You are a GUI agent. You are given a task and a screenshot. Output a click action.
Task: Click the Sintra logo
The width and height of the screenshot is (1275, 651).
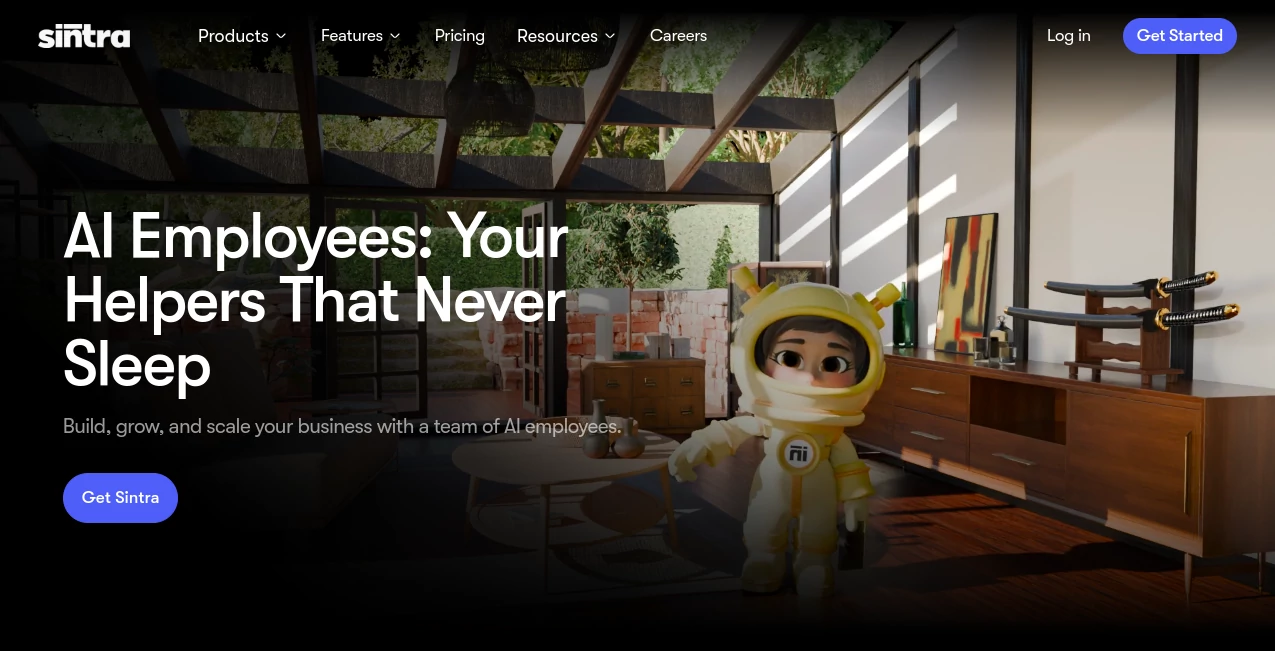click(x=84, y=36)
